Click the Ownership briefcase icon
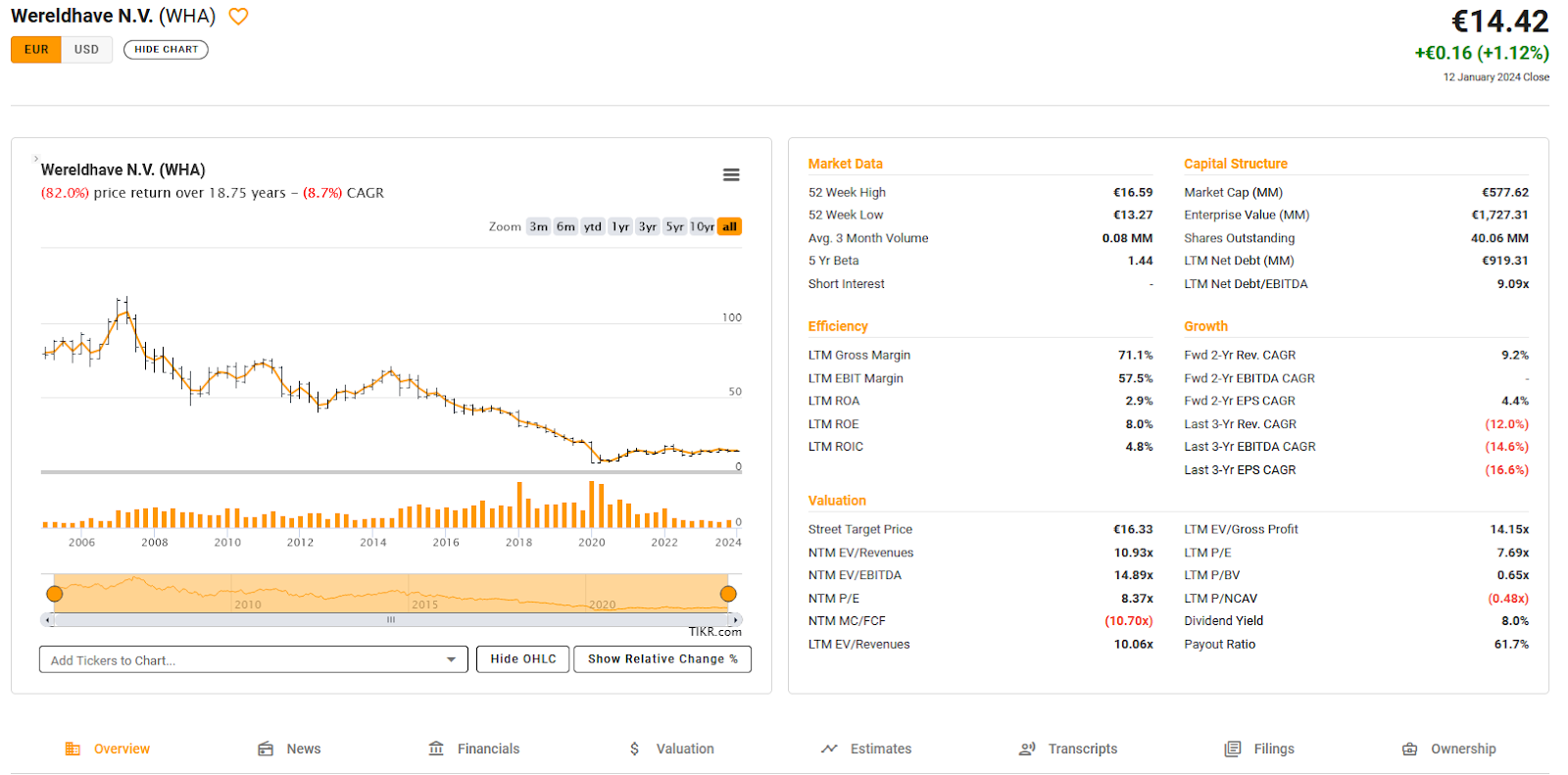Image resolution: width=1568 pixels, height=775 pixels. point(1409,749)
